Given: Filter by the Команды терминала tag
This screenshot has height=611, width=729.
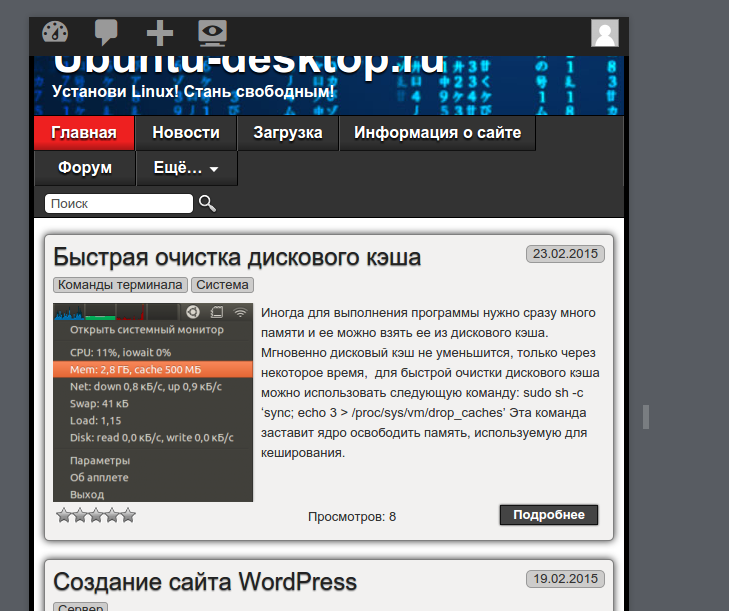Looking at the screenshot, I should coord(120,285).
